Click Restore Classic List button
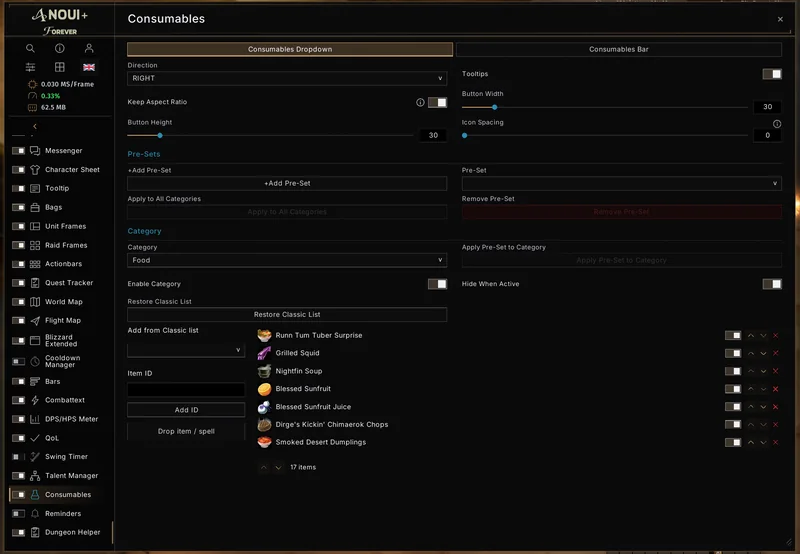Image resolution: width=800 pixels, height=554 pixels. [287, 314]
